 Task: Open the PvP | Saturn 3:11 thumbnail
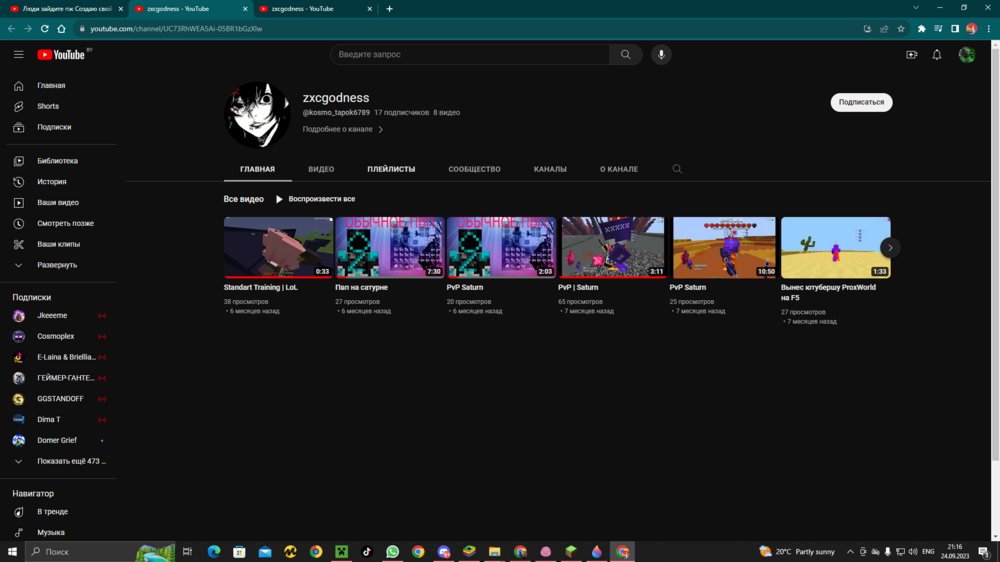tap(612, 248)
